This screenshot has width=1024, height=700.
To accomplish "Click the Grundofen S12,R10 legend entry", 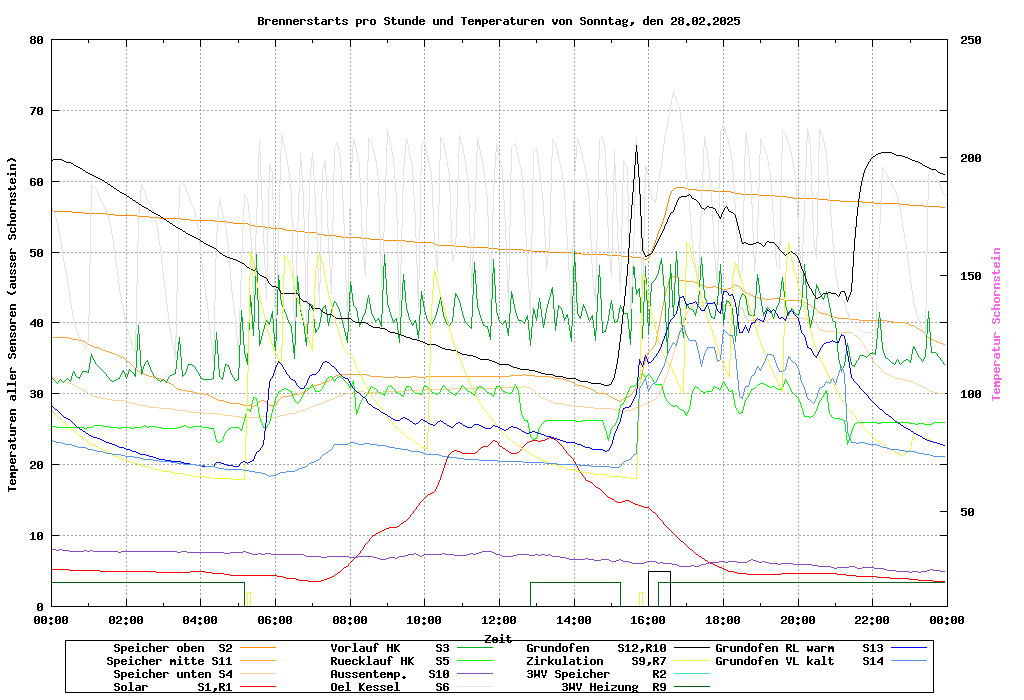I will tap(596, 648).
